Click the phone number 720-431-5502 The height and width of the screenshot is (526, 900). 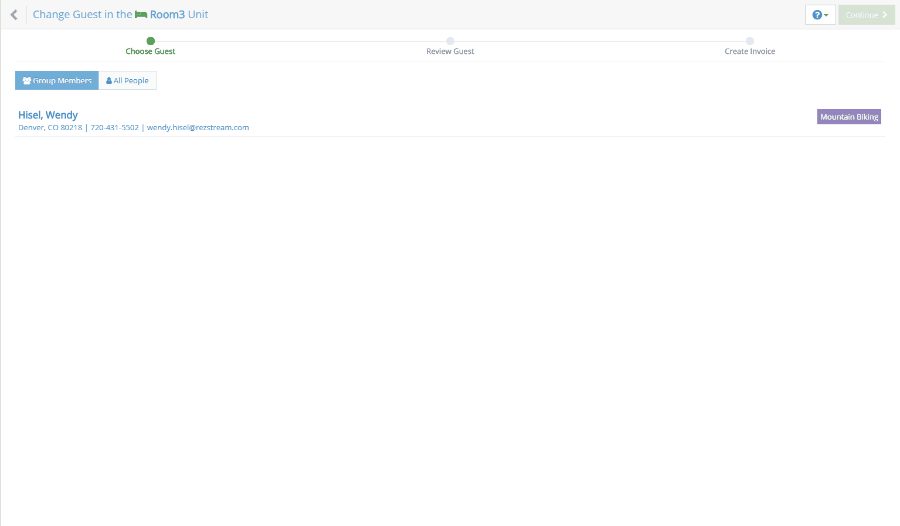point(114,128)
